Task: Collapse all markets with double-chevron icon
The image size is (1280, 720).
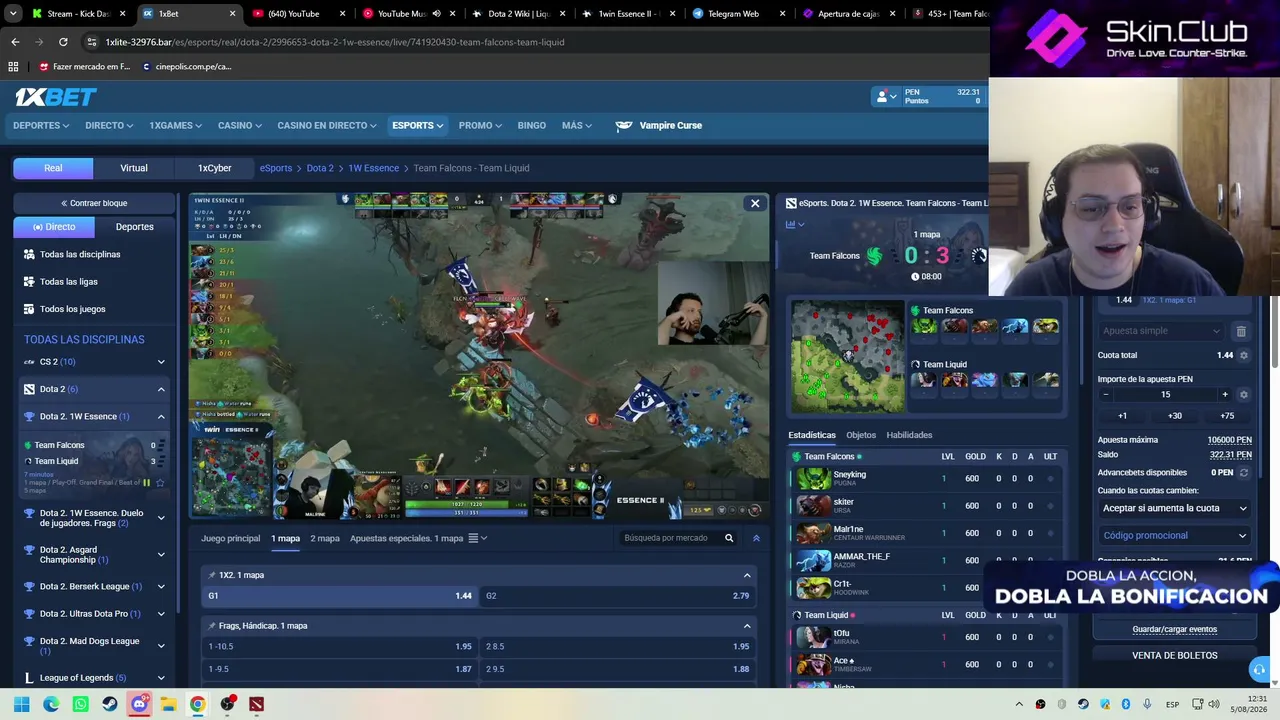Action: click(756, 538)
